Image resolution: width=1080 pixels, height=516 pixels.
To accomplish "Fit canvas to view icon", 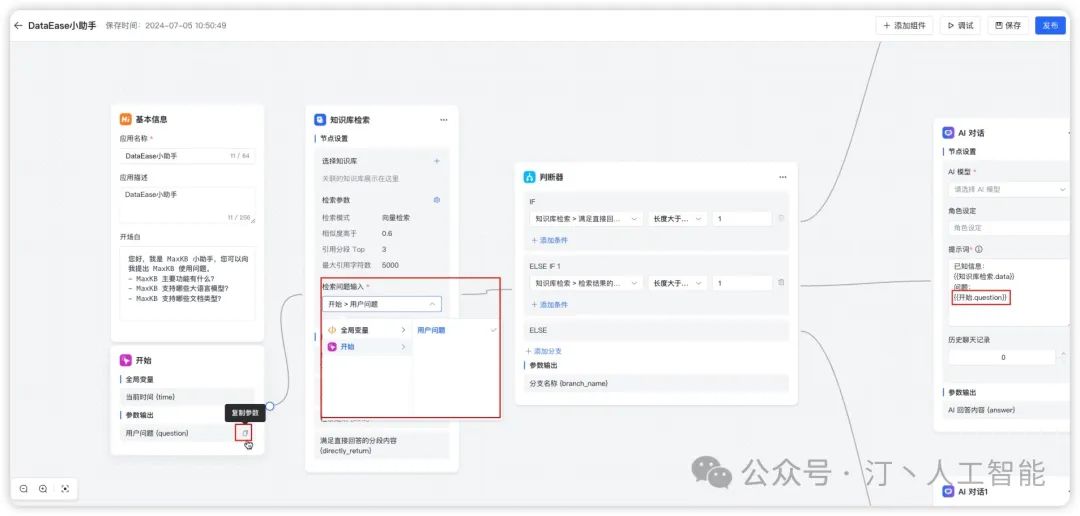I will (x=65, y=488).
